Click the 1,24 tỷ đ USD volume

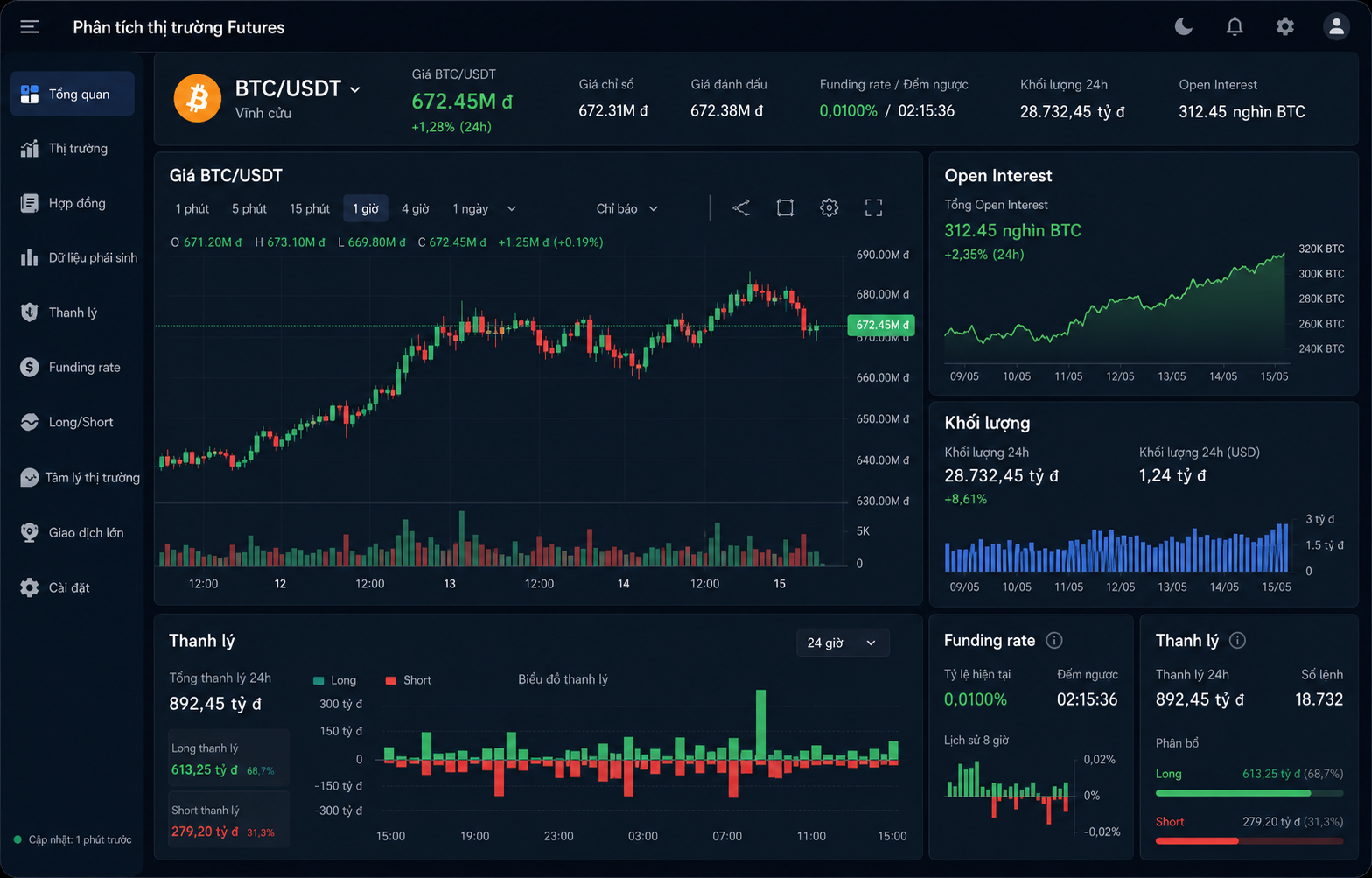coord(1172,475)
